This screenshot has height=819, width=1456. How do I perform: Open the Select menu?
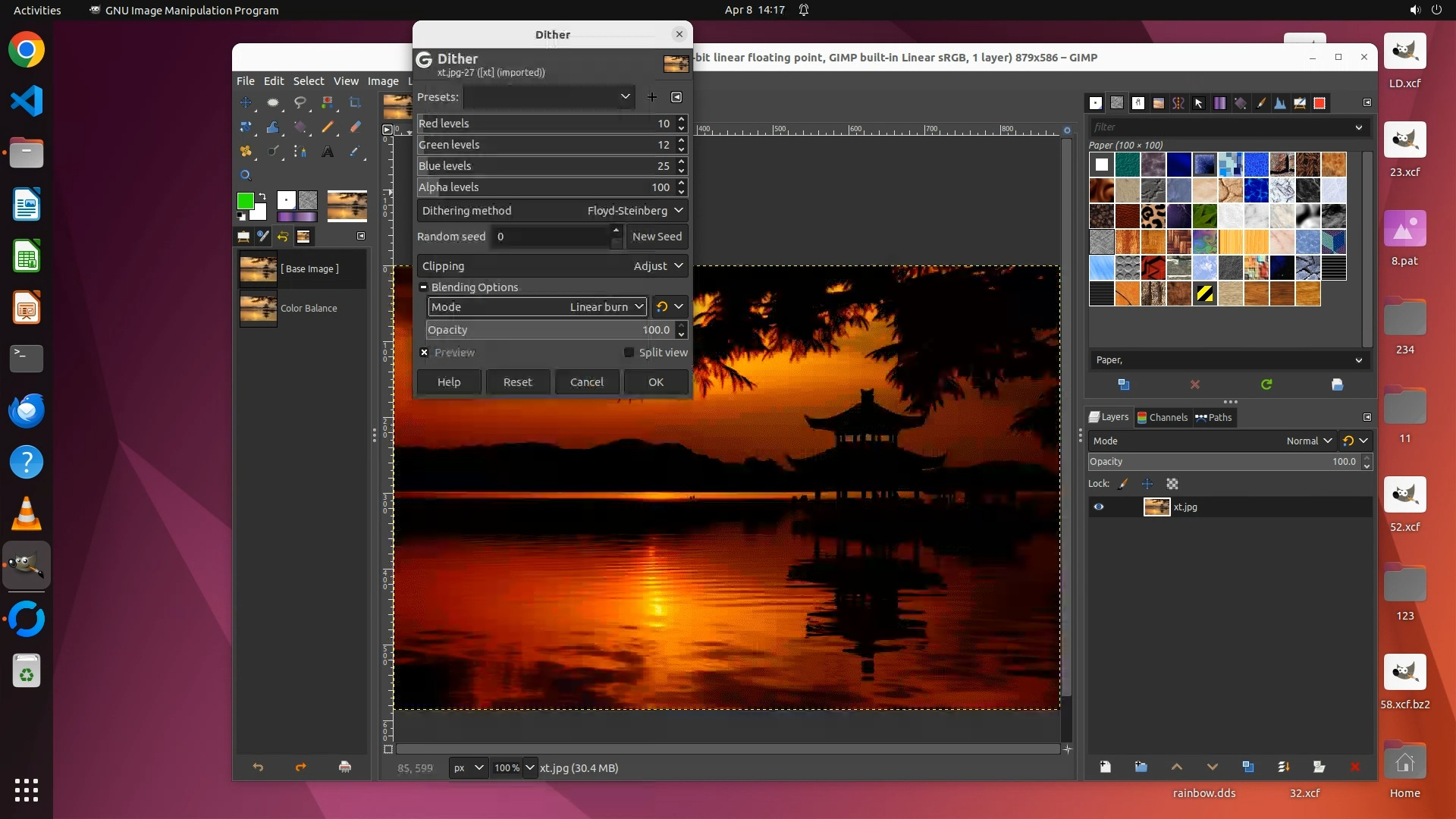[308, 81]
